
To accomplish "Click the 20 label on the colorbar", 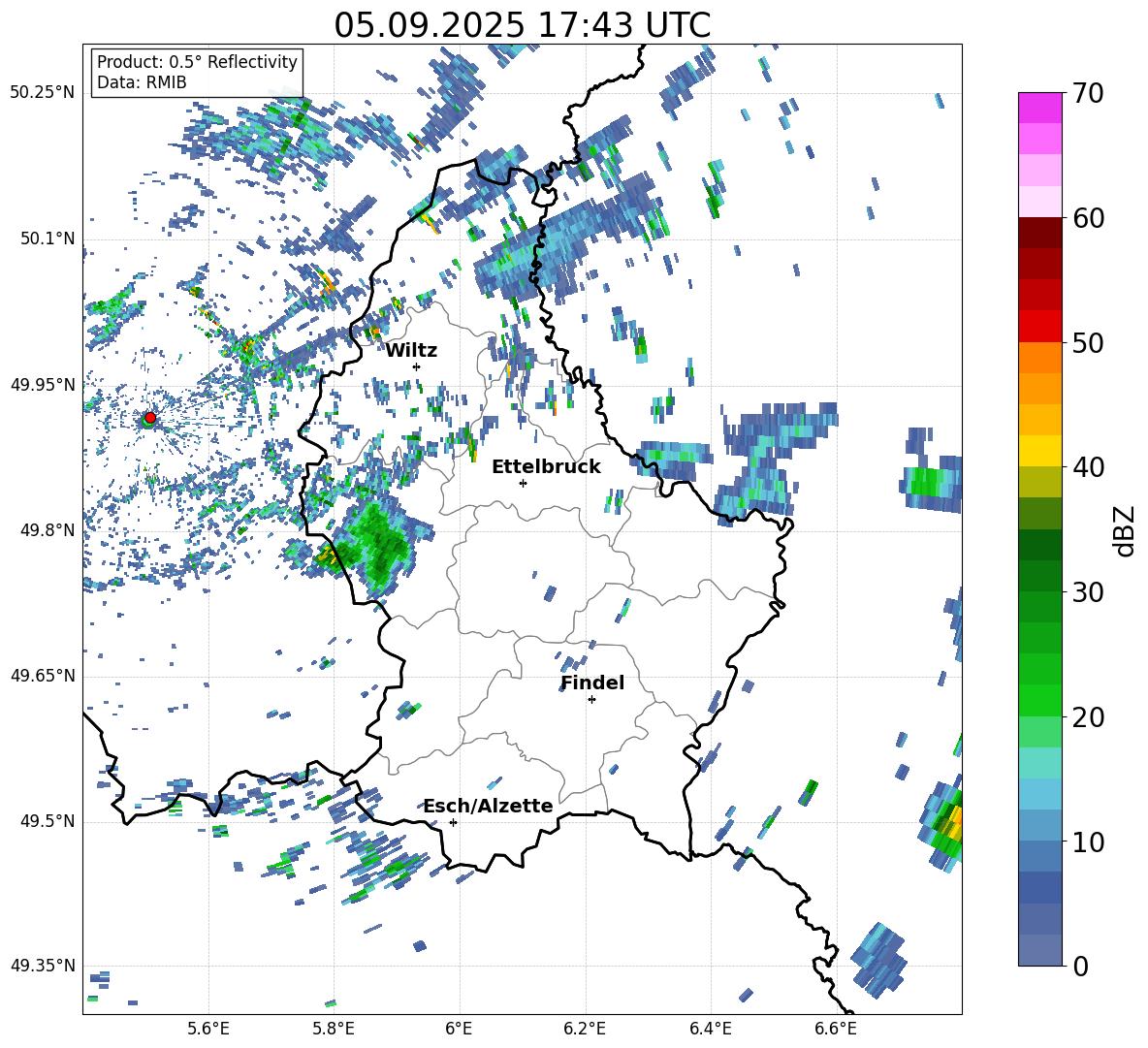I will pyautogui.click(x=1088, y=717).
